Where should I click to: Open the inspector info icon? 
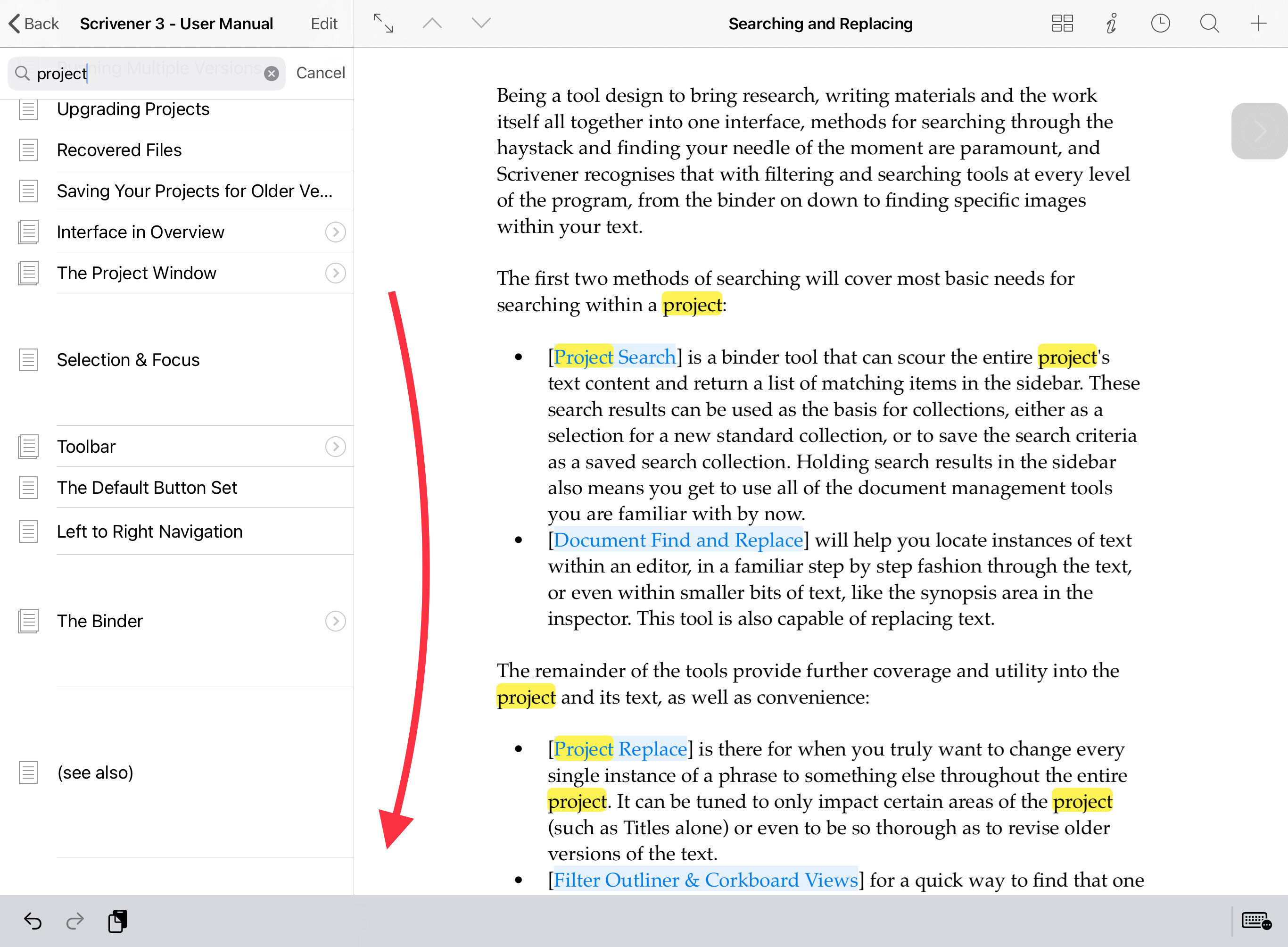tap(1112, 24)
